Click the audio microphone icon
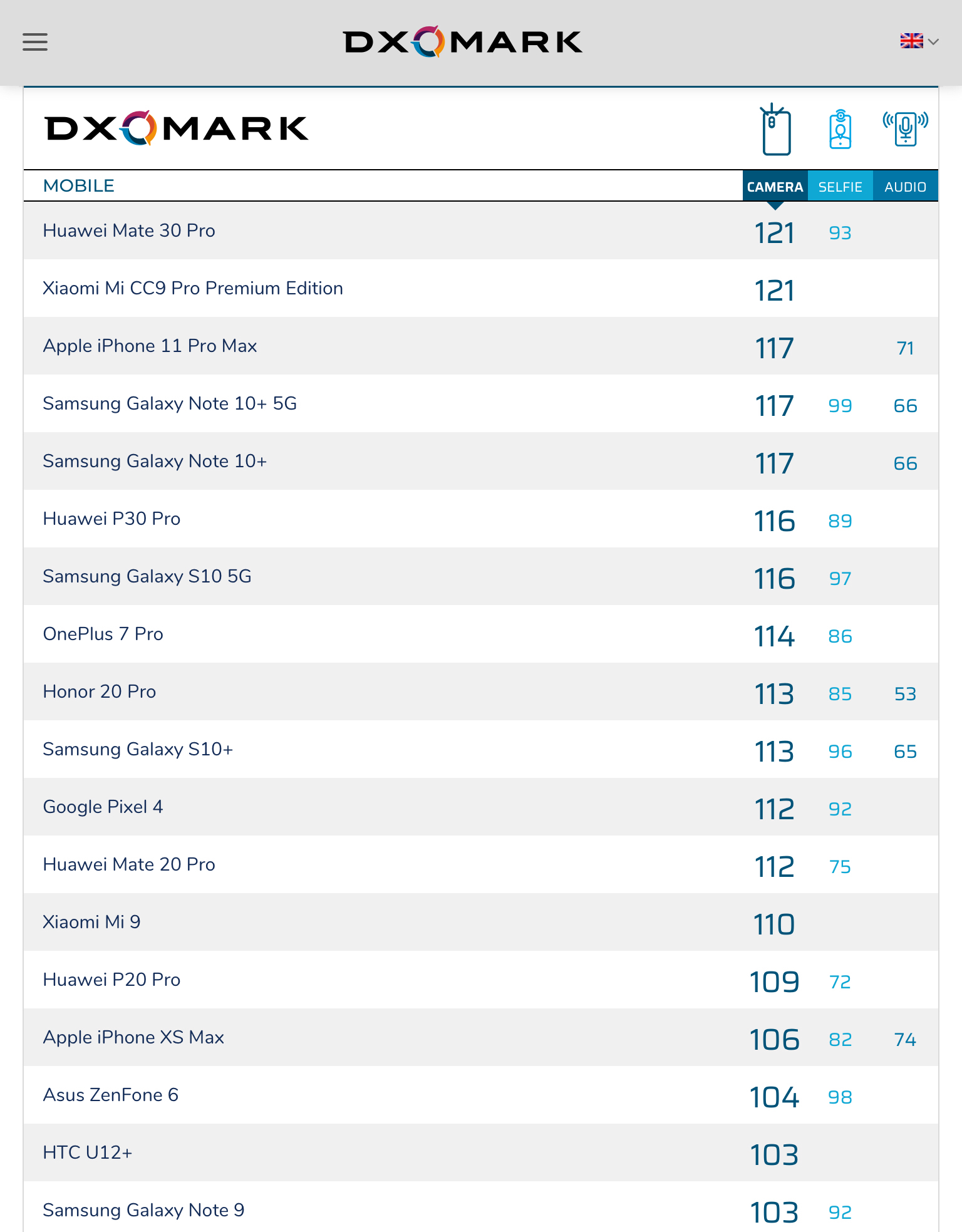Image resolution: width=962 pixels, height=1232 pixels. point(905,130)
